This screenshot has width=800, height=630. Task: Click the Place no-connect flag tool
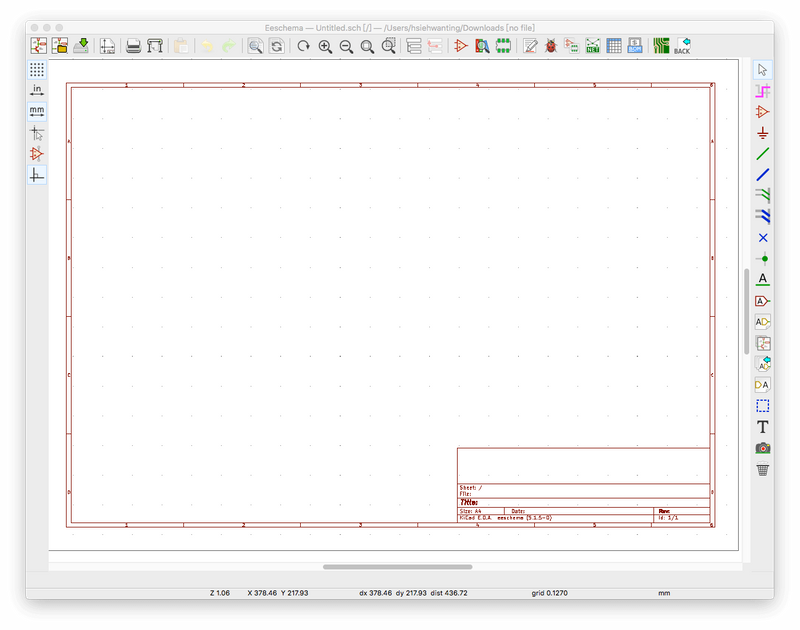point(763,238)
